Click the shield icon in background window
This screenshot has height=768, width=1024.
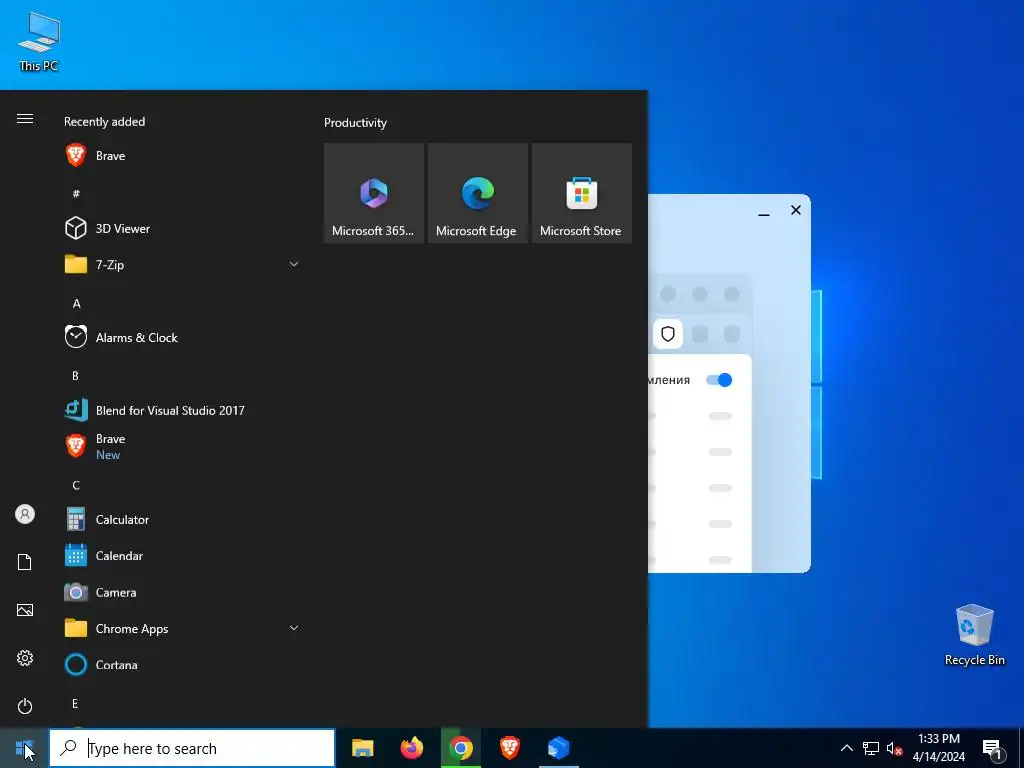[667, 334]
